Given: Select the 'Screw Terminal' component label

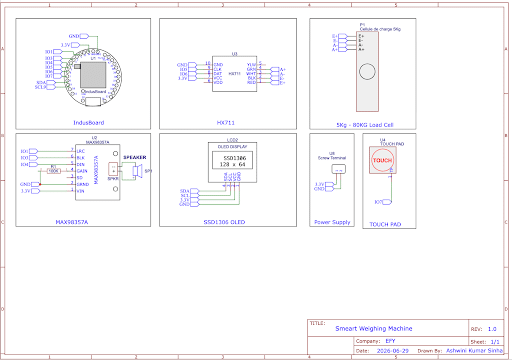Looking at the screenshot, I should (x=332, y=158).
